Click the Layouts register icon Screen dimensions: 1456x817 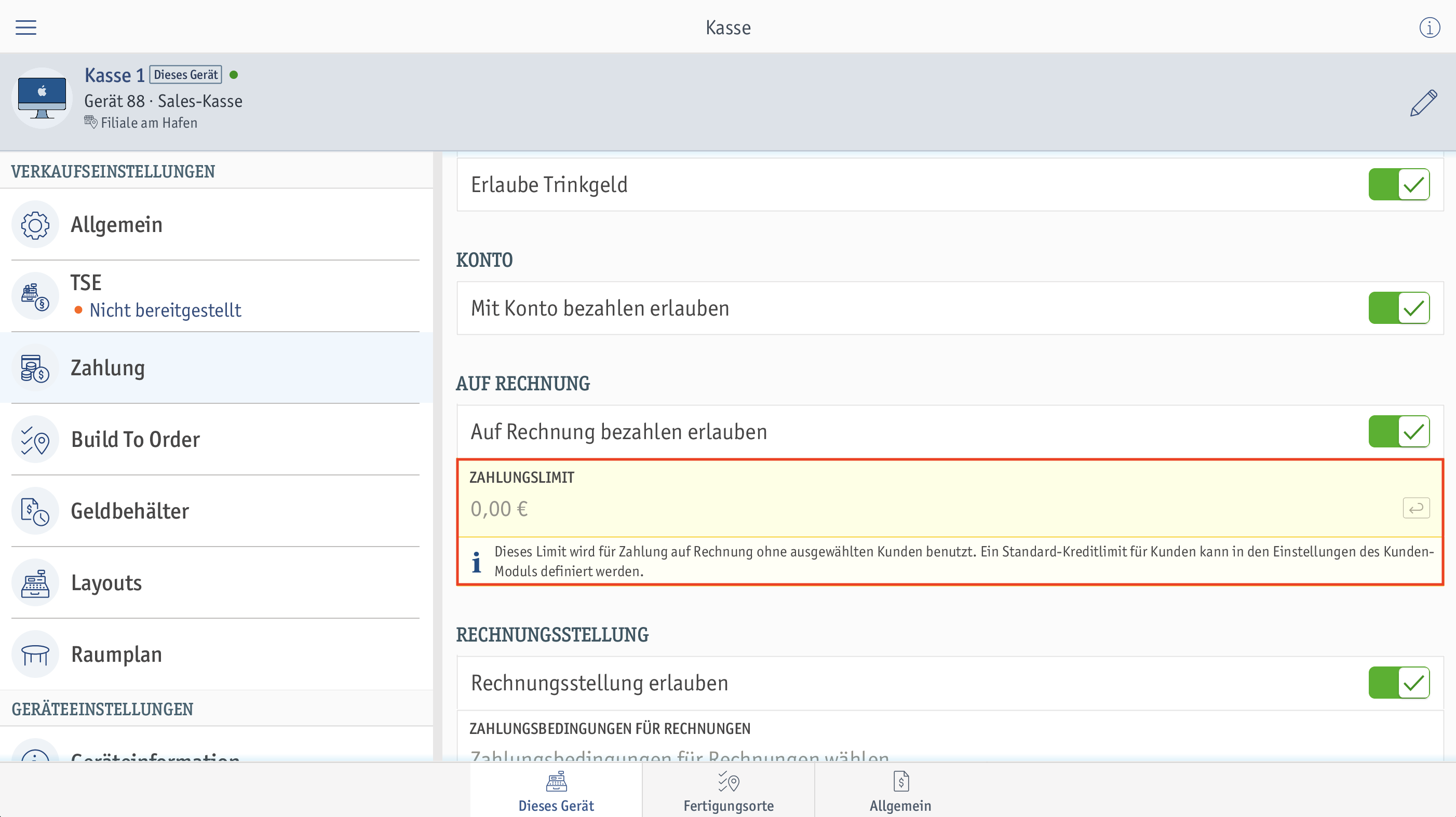pos(35,583)
